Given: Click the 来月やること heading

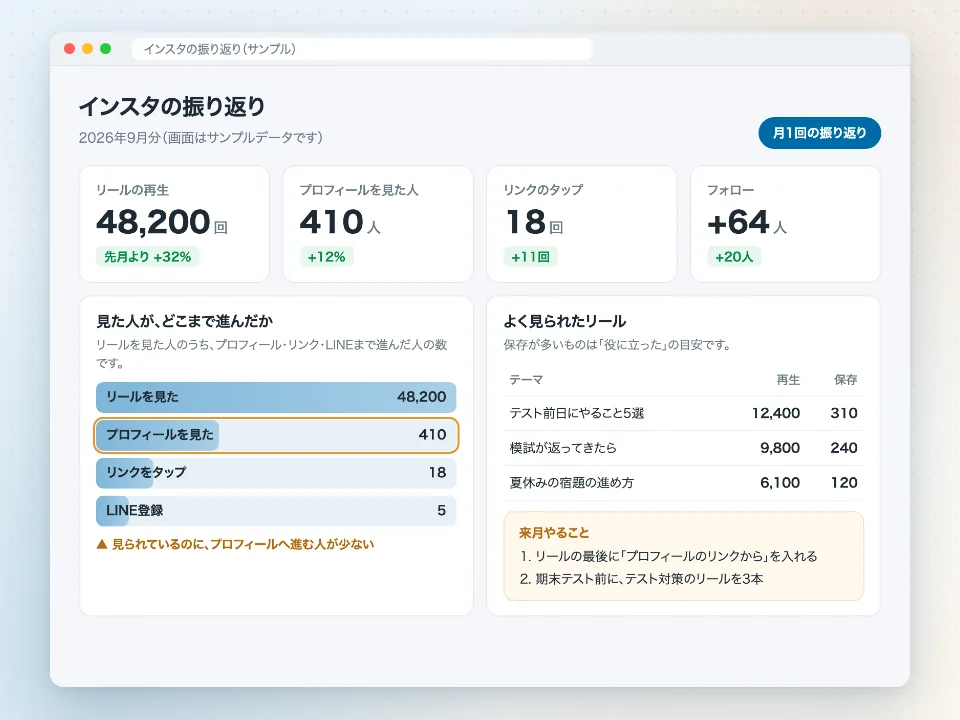Looking at the screenshot, I should [x=554, y=533].
